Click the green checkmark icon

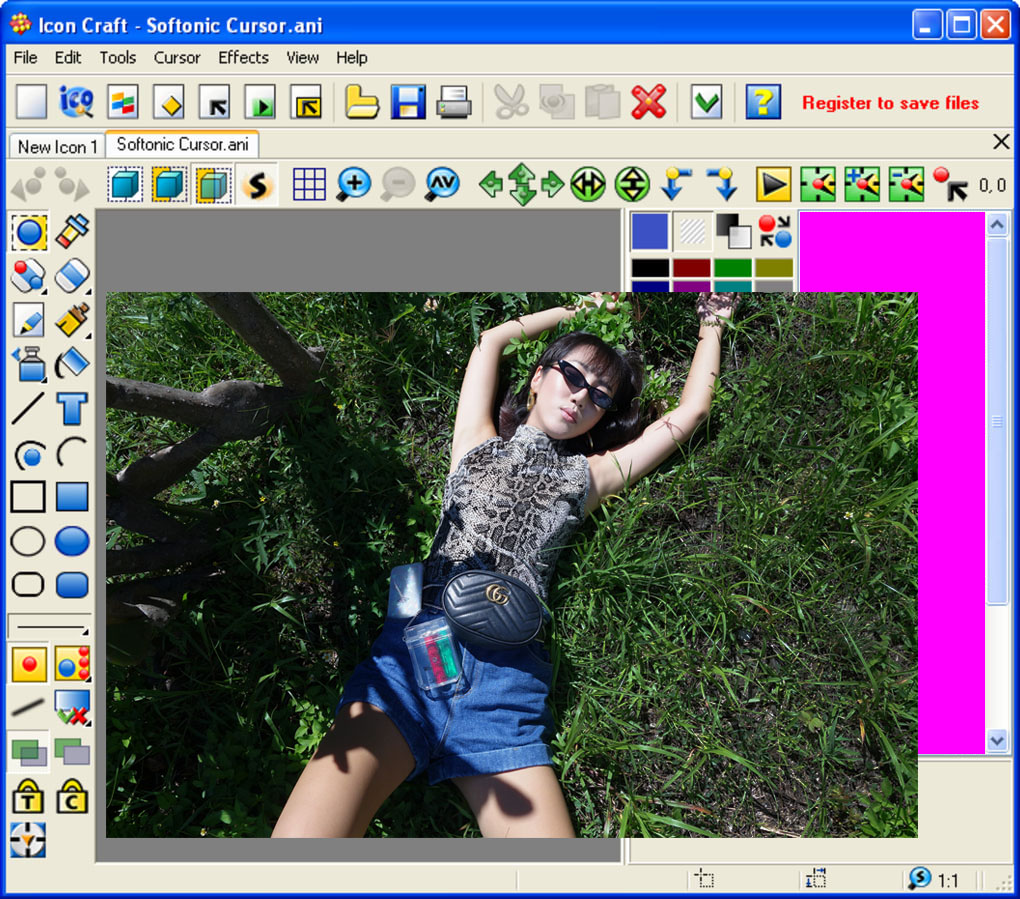[x=706, y=102]
